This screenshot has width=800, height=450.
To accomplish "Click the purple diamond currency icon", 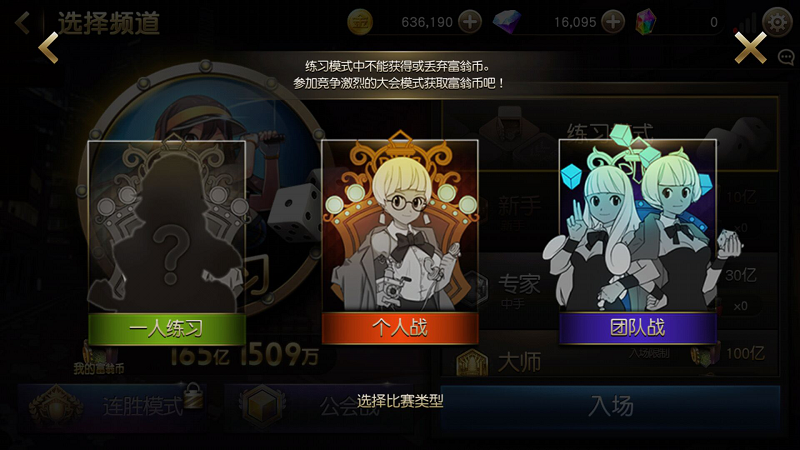I will (507, 22).
